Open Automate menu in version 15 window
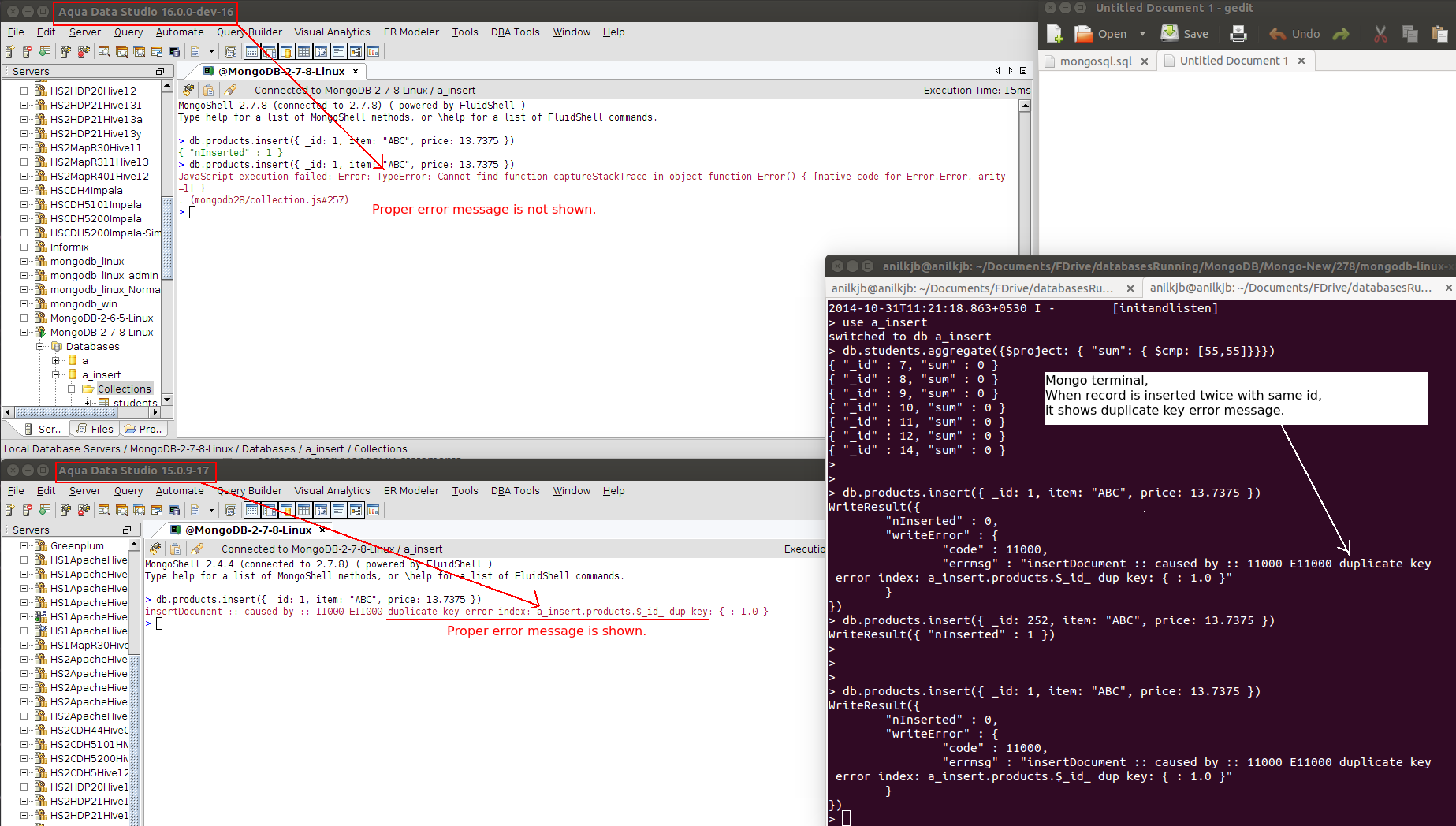The image size is (1456, 826). point(180,490)
